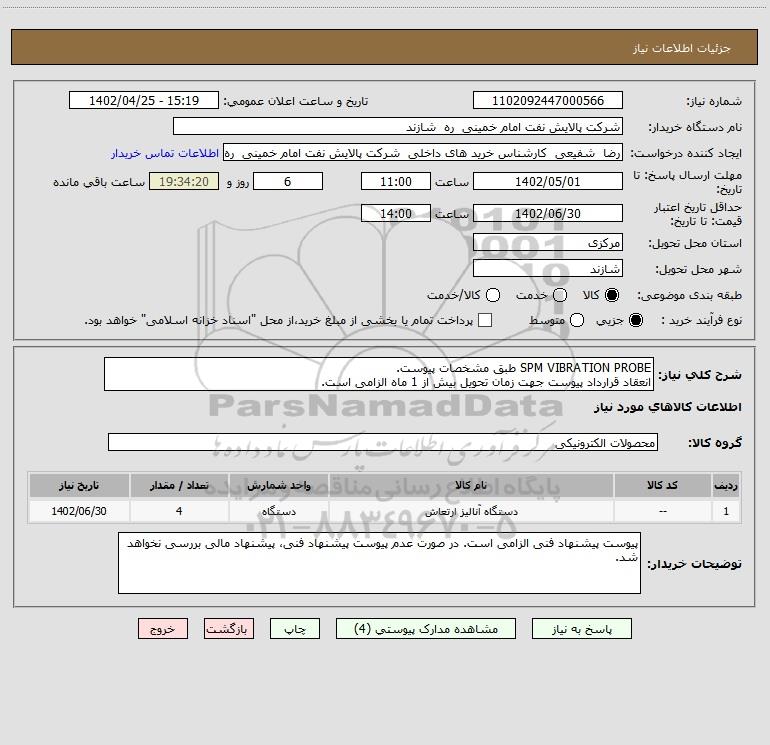Click the بازگشت back button

pyautogui.click(x=229, y=629)
